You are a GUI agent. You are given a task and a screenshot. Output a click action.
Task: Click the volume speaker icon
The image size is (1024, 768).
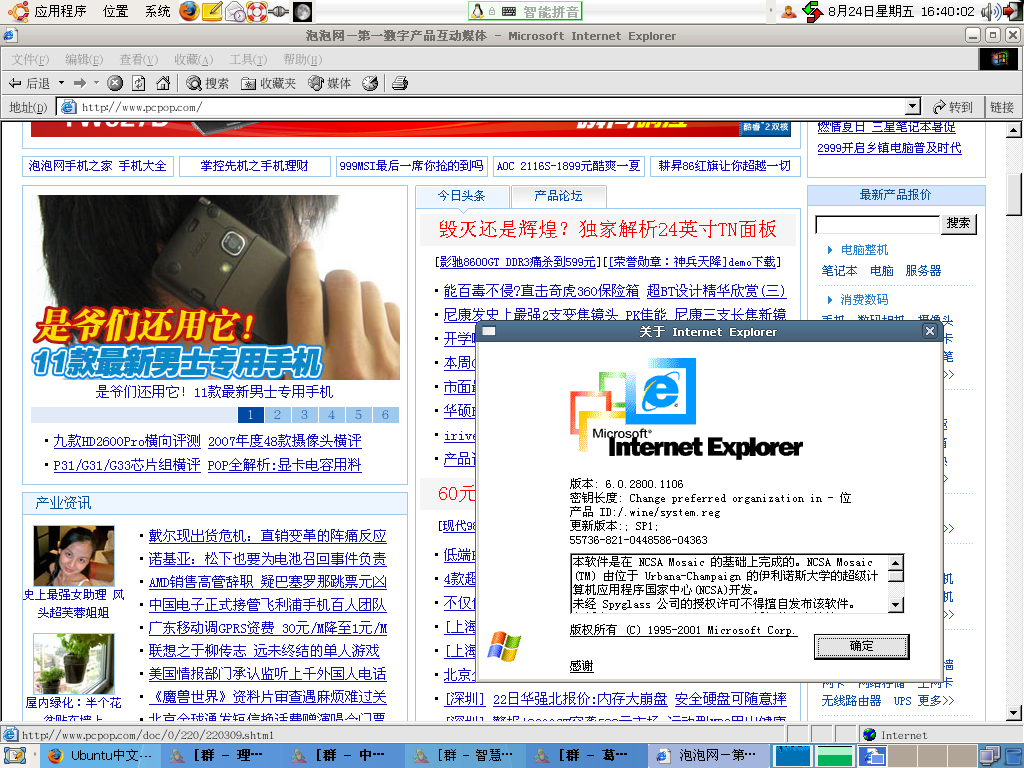pos(990,11)
